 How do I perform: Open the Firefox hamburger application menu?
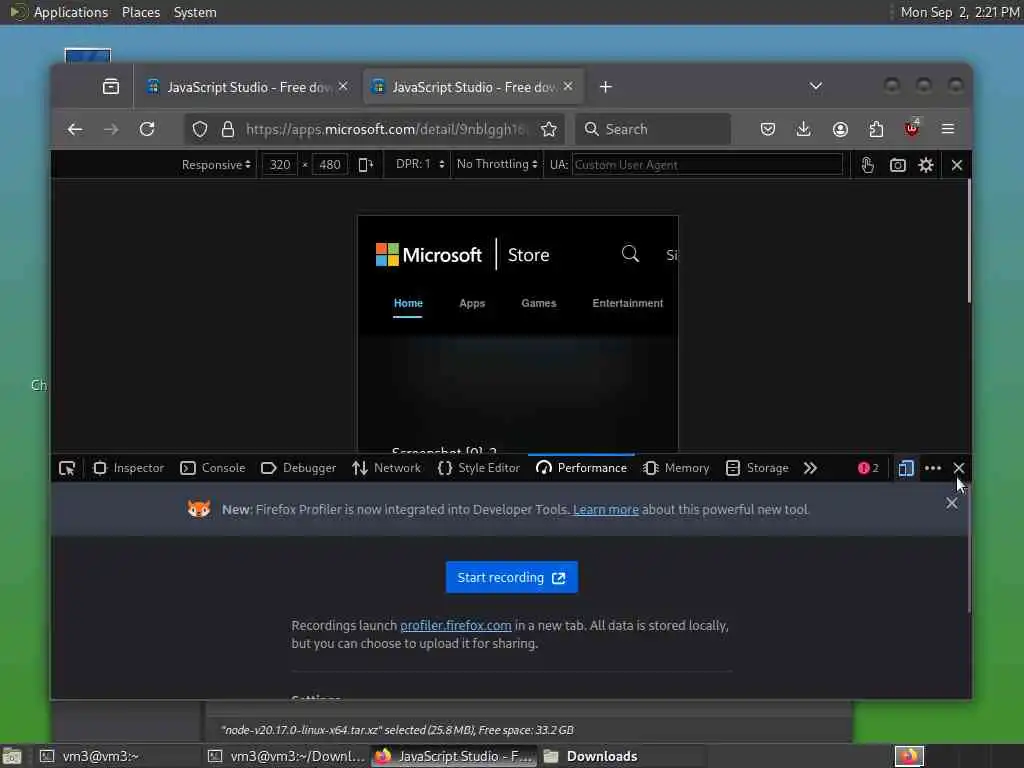coord(948,129)
